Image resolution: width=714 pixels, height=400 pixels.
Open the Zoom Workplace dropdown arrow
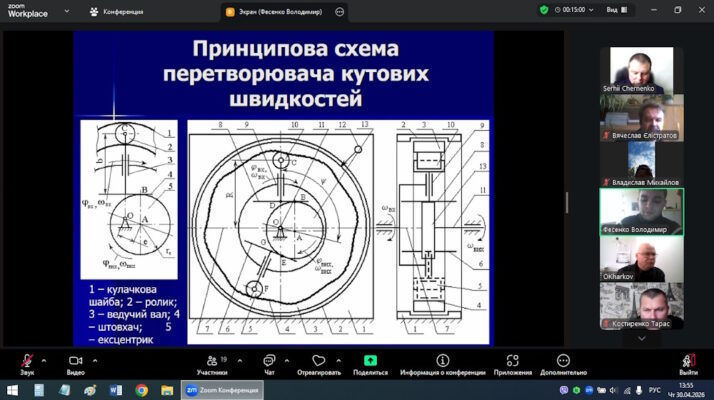tap(67, 11)
